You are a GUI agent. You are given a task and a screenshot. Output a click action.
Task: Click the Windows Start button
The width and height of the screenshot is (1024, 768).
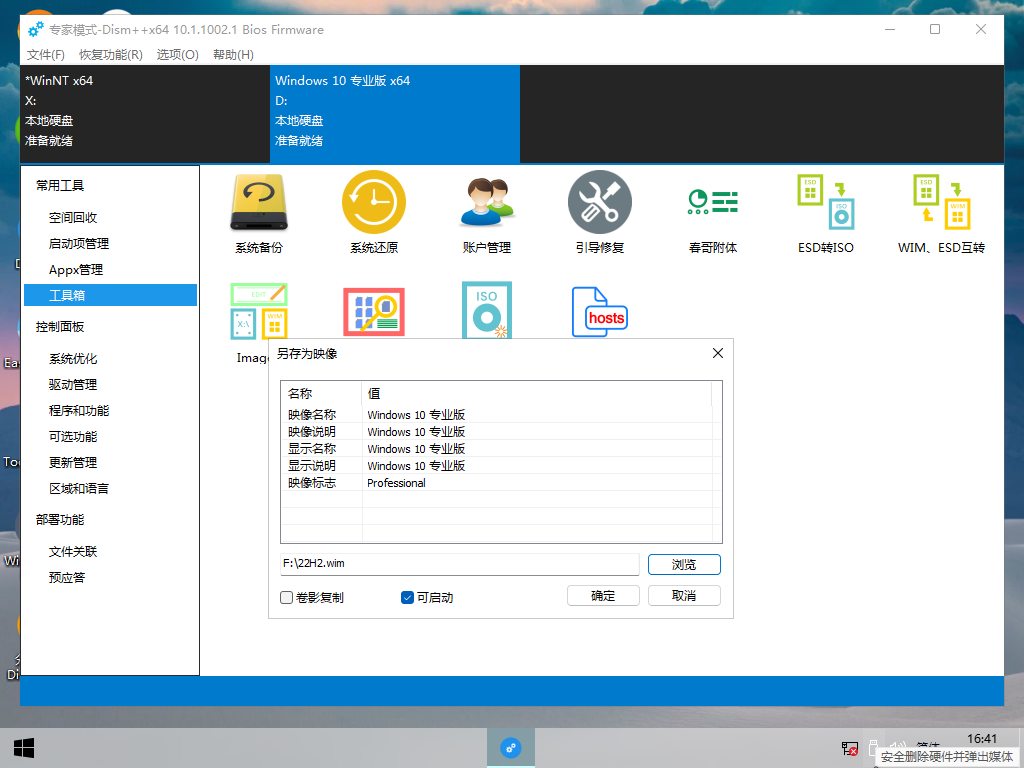(24, 748)
